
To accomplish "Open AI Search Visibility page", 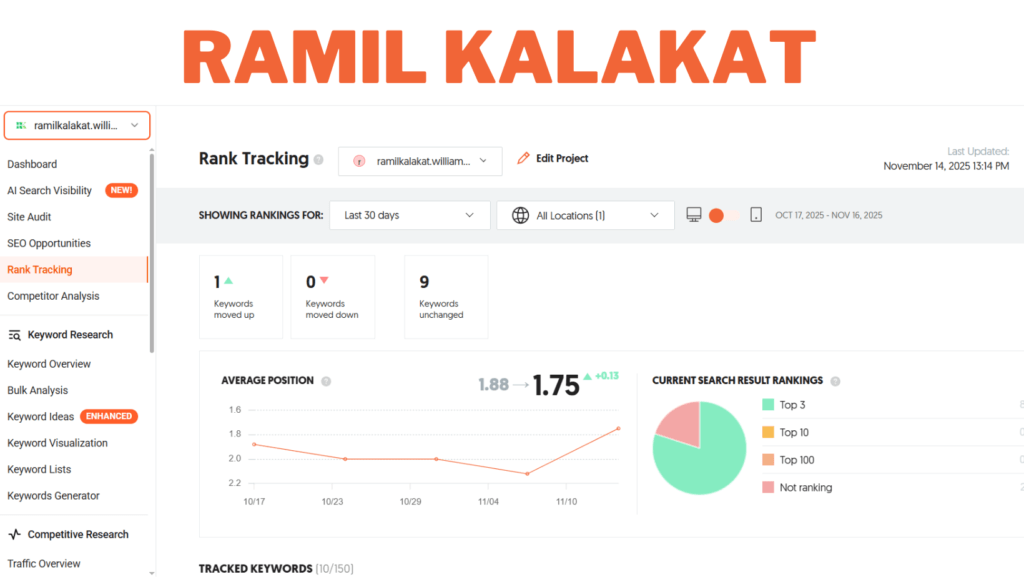I will pyautogui.click(x=50, y=190).
